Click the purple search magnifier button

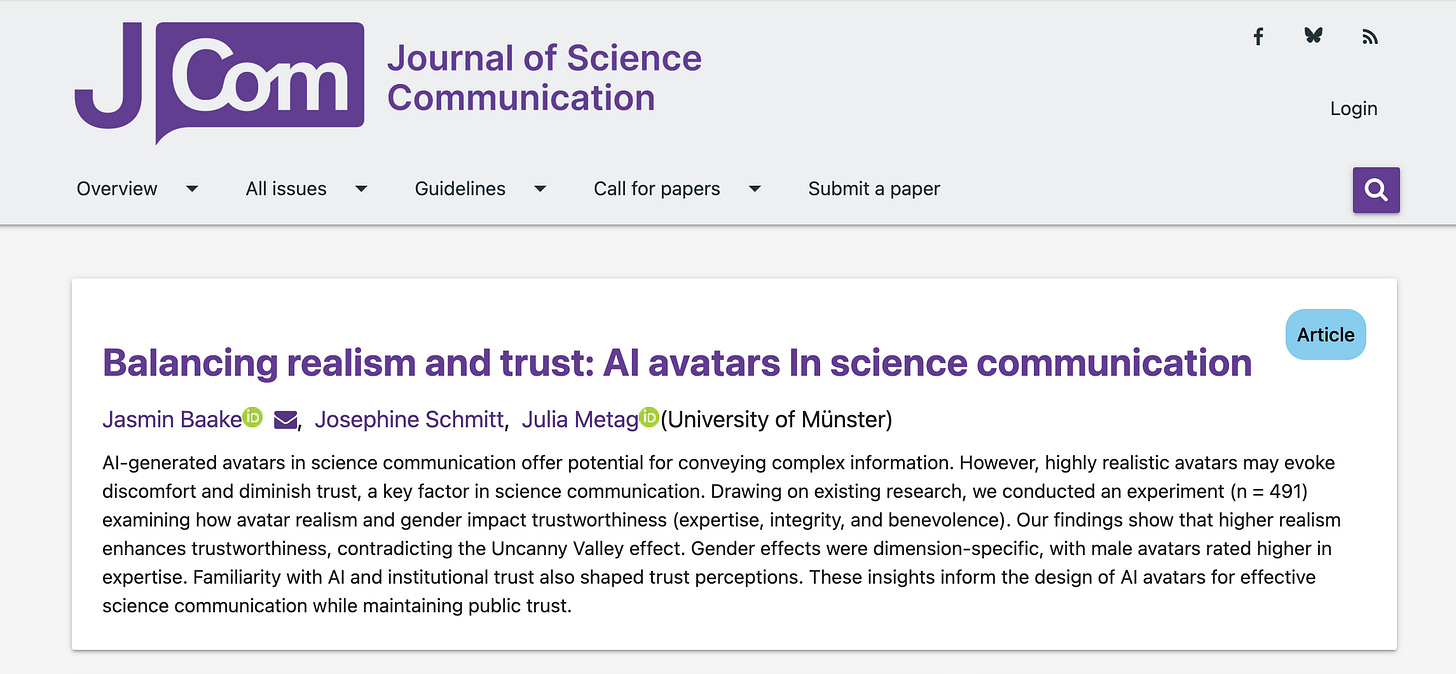click(1376, 190)
